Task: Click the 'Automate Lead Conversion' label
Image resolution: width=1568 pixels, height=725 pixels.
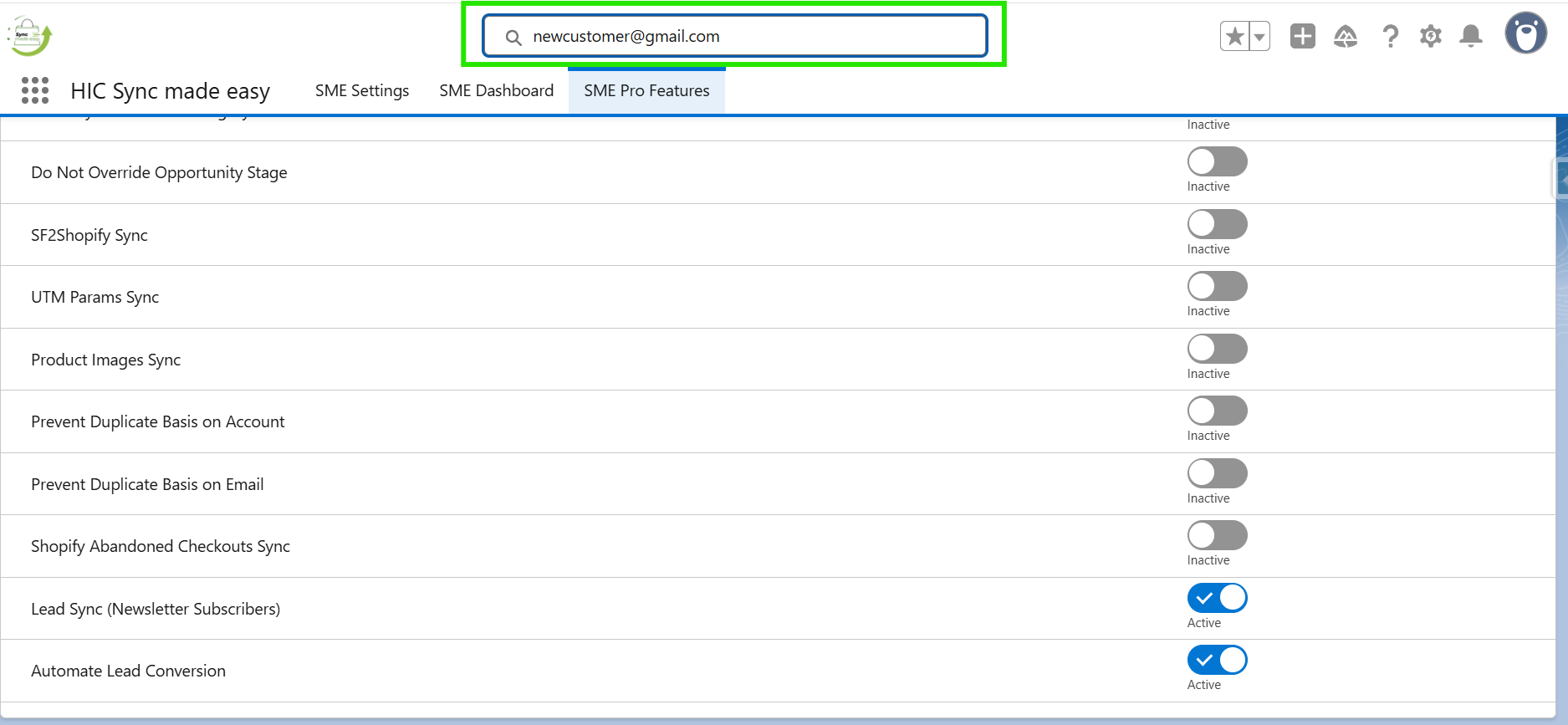Action: pyautogui.click(x=128, y=671)
